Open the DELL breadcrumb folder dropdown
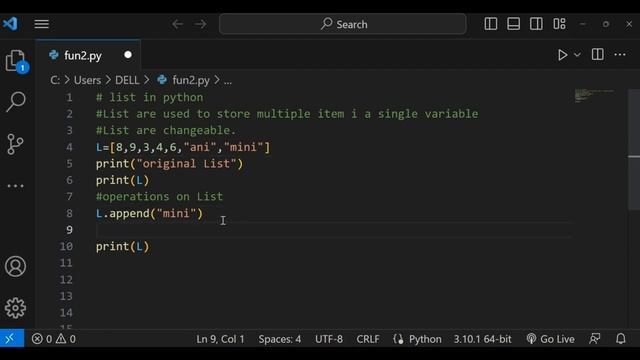The image size is (640, 360). pyautogui.click(x=127, y=80)
